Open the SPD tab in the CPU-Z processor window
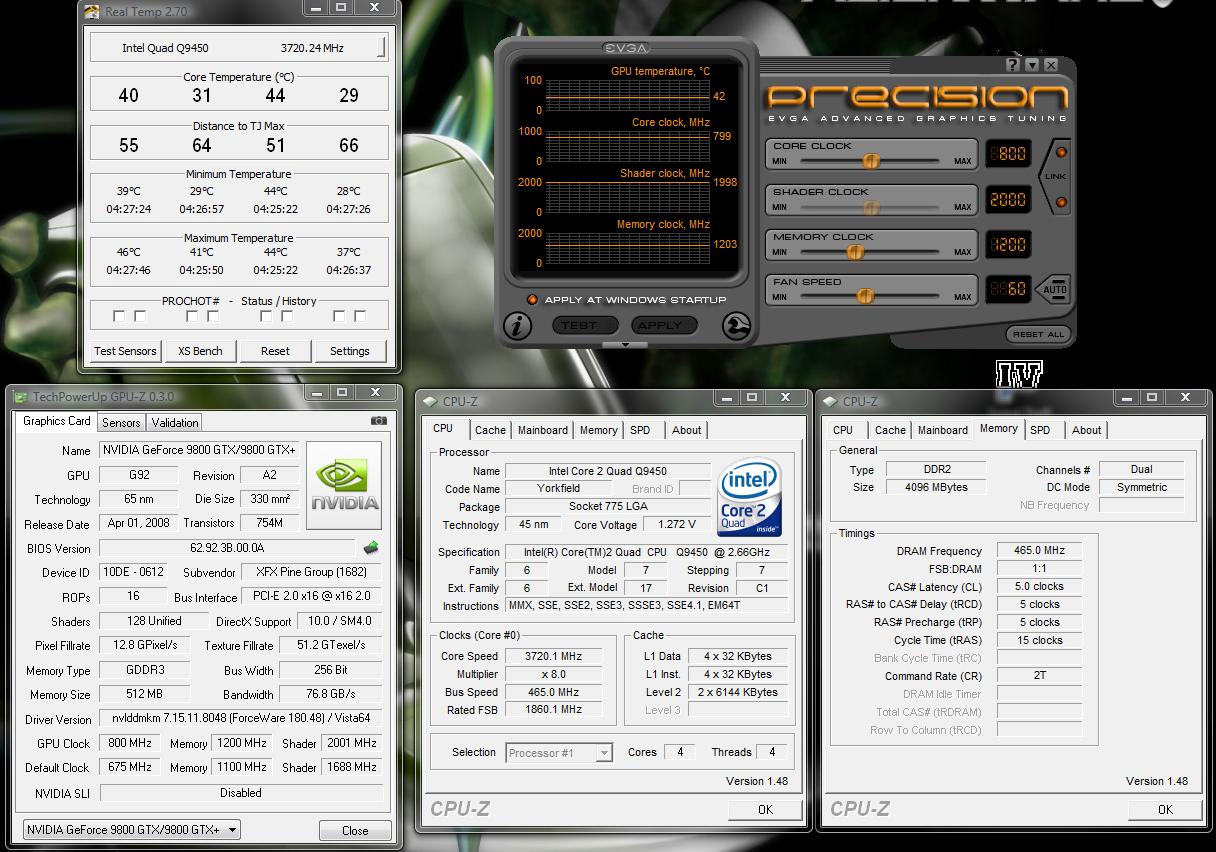This screenshot has height=852, width=1216. [640, 430]
